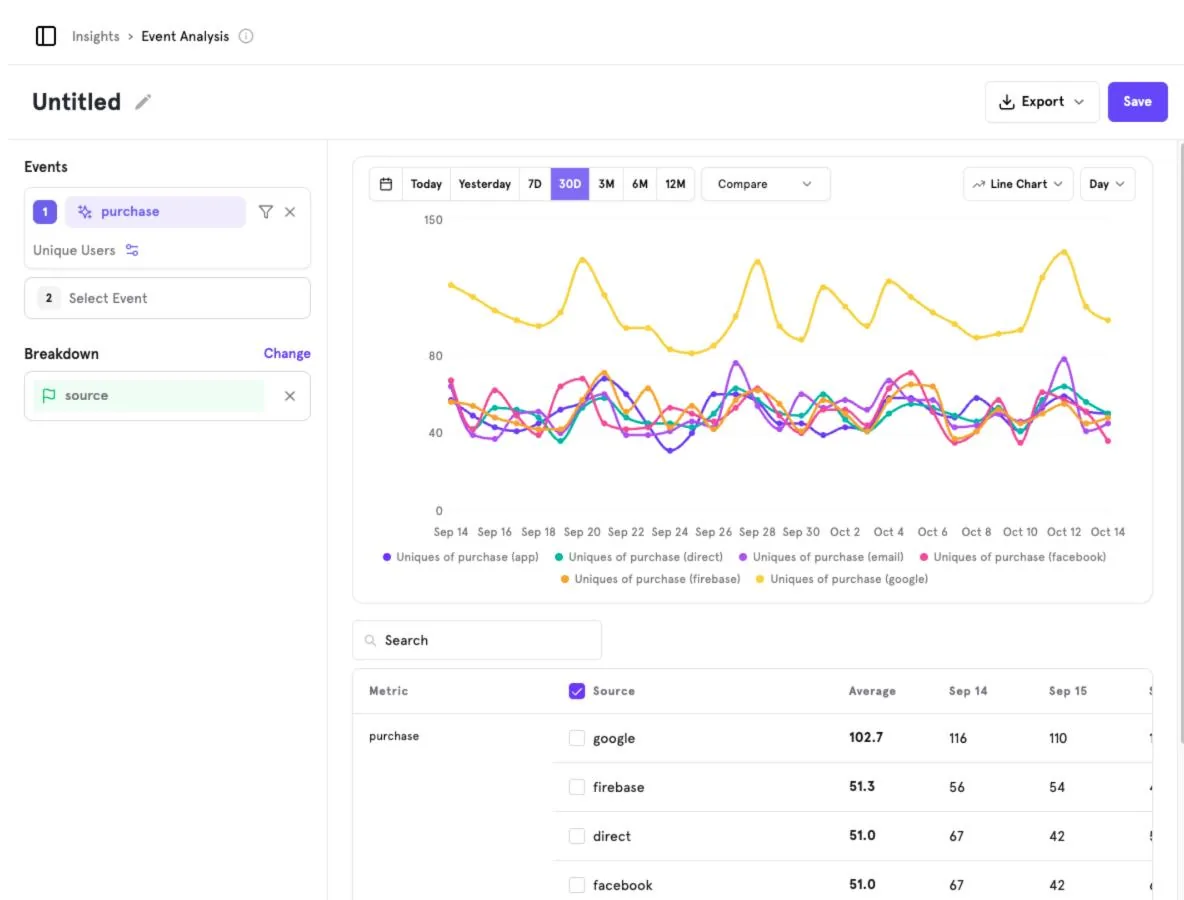Change the Day granularity dropdown
Screen dimensions: 1184x900
(x=1107, y=184)
